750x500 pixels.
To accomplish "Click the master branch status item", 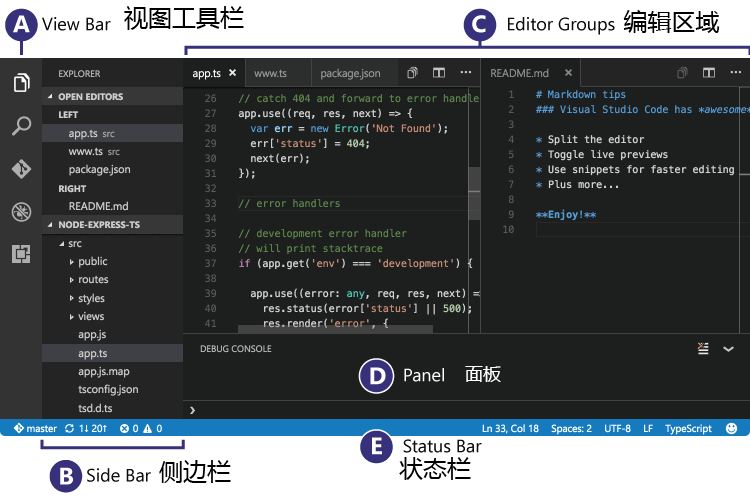I will tap(35, 428).
